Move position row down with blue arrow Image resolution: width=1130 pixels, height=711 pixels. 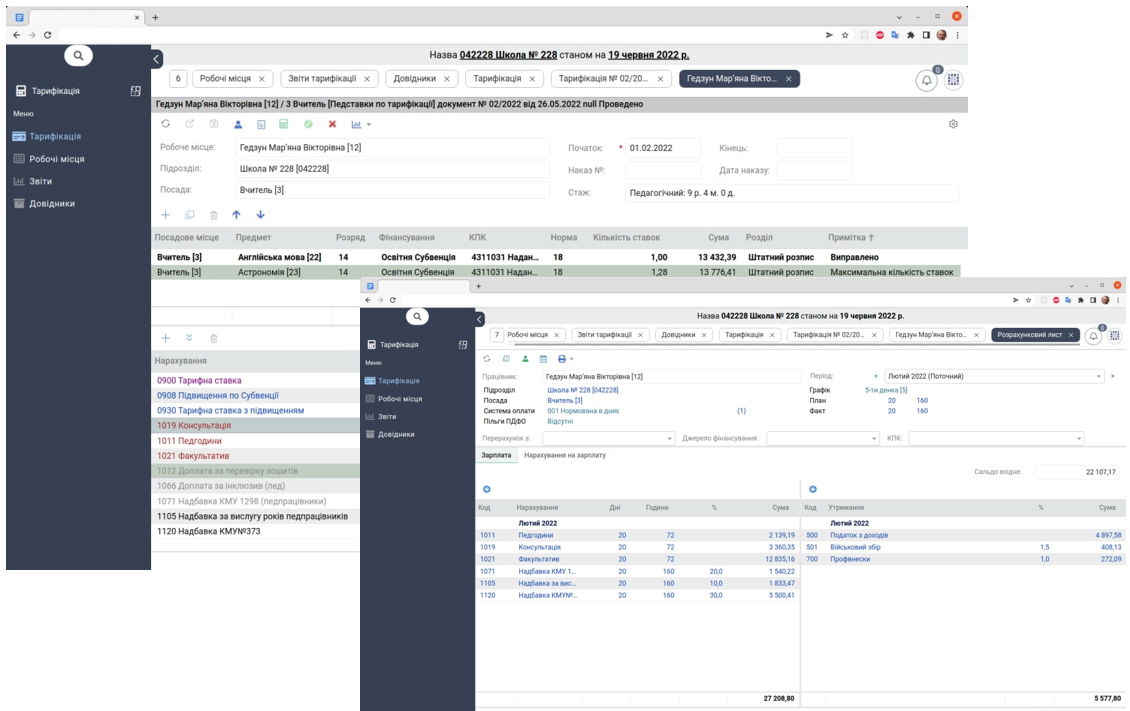pyautogui.click(x=260, y=214)
